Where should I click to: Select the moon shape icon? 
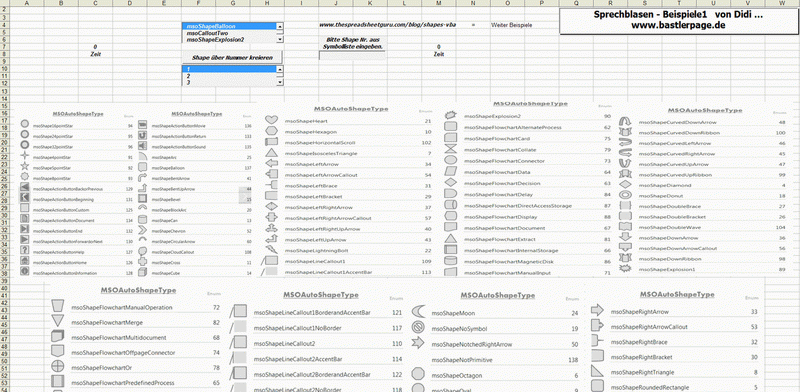[x=418, y=311]
